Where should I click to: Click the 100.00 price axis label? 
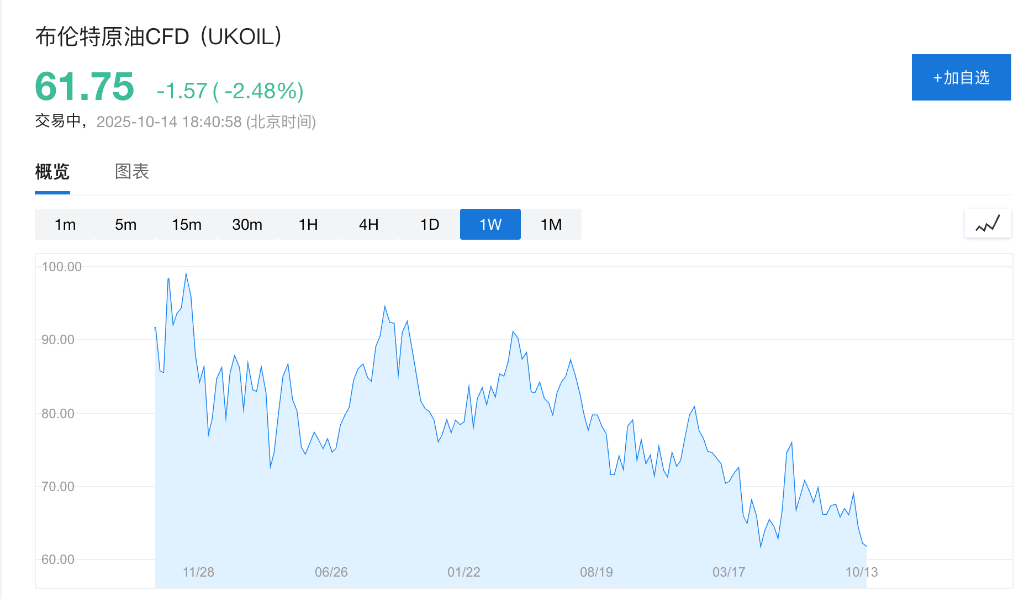[x=62, y=267]
